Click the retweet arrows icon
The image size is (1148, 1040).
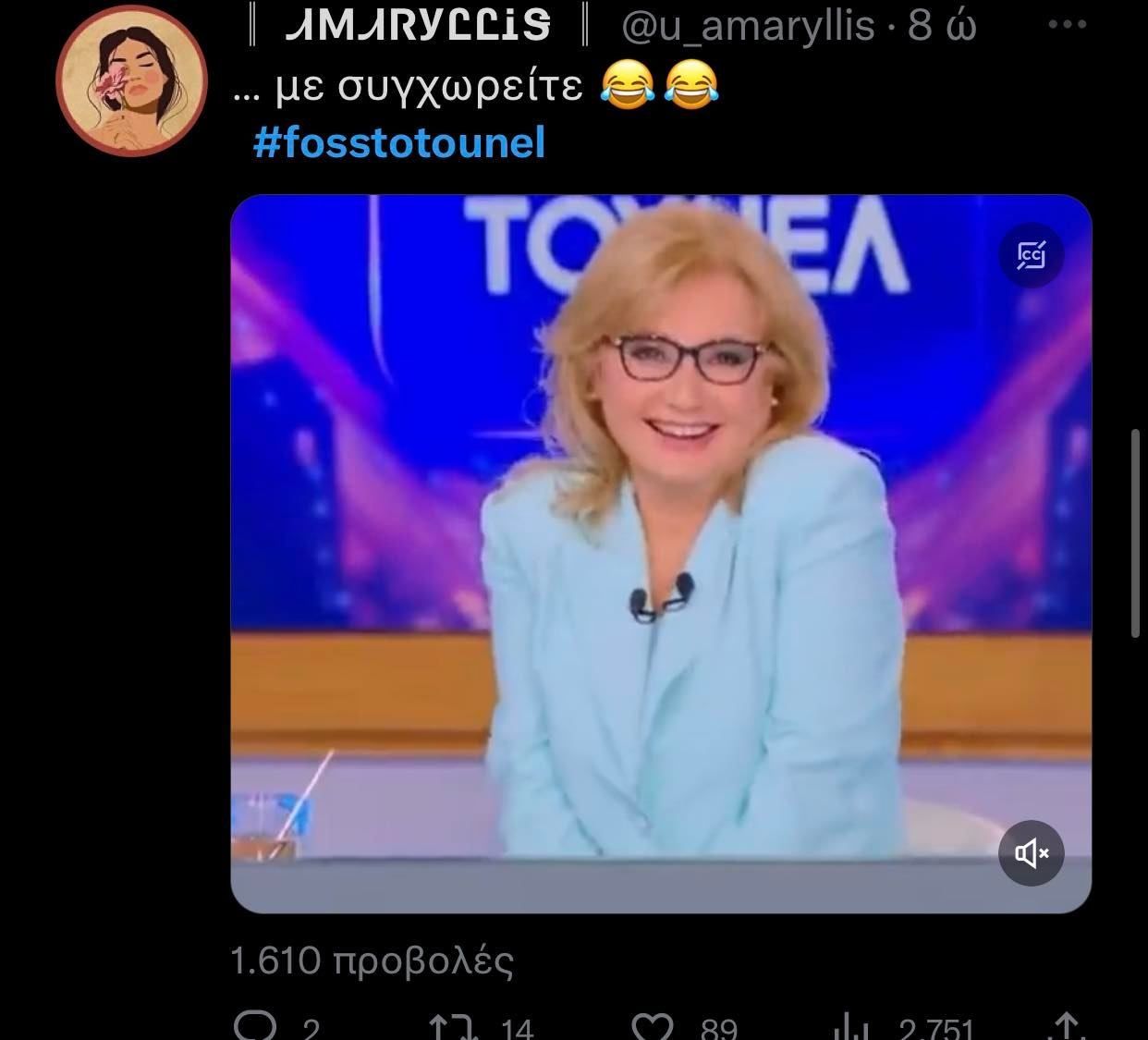tap(455, 1027)
